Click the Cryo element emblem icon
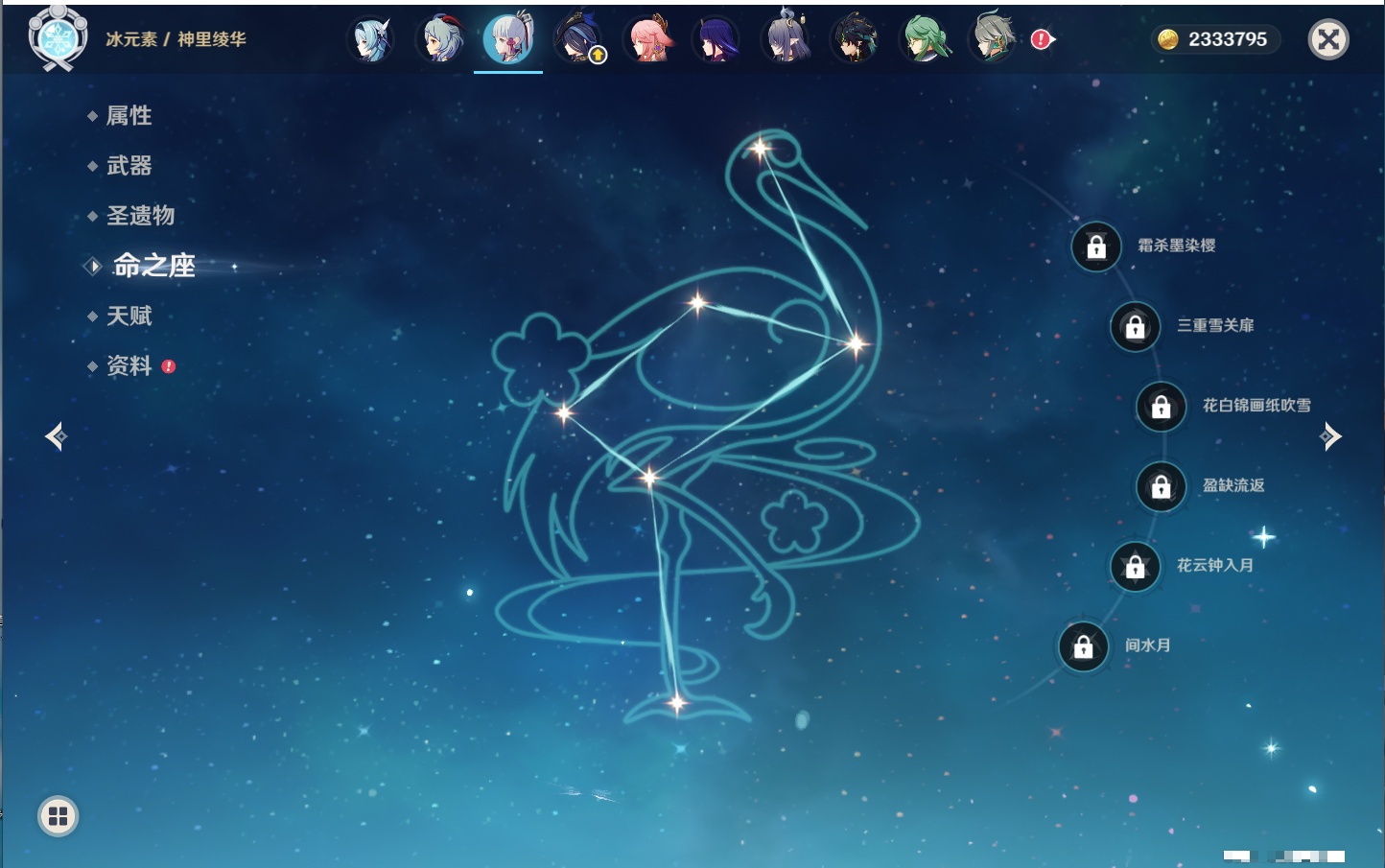The image size is (1385, 868). coord(58,39)
